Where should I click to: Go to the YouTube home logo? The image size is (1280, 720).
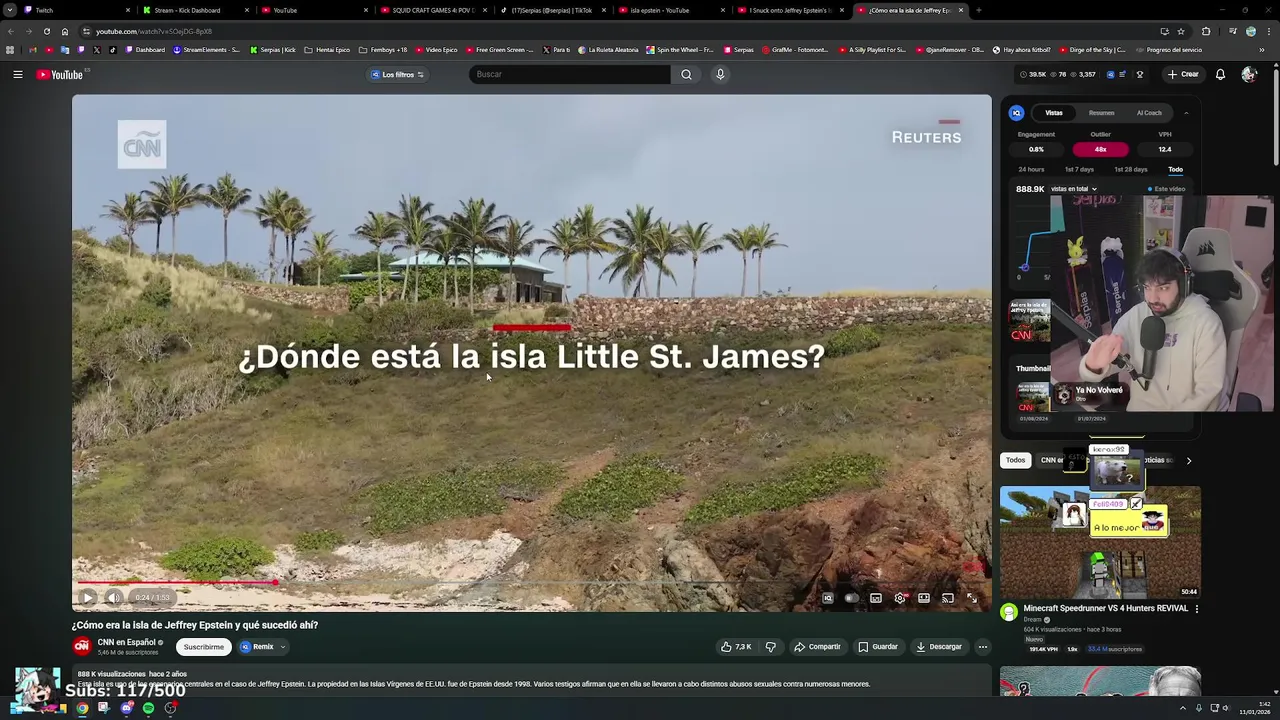click(x=61, y=74)
